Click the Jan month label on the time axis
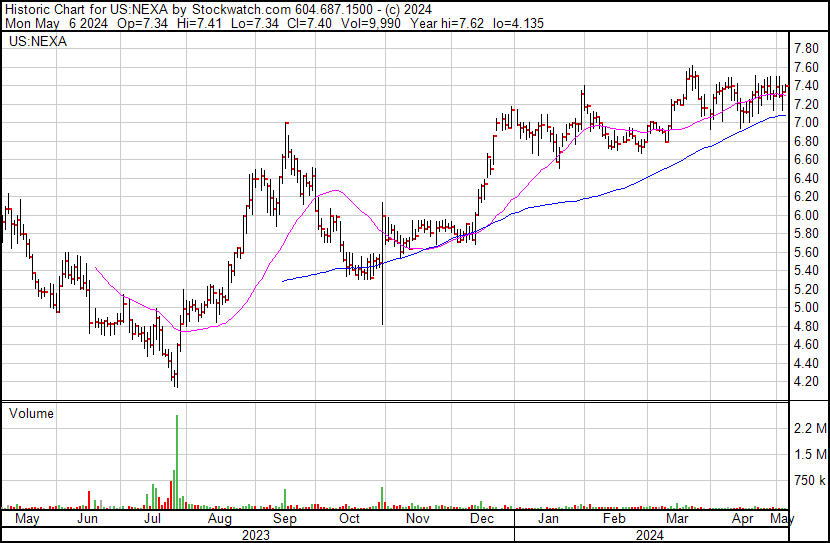The height and width of the screenshot is (543, 830). point(548,518)
